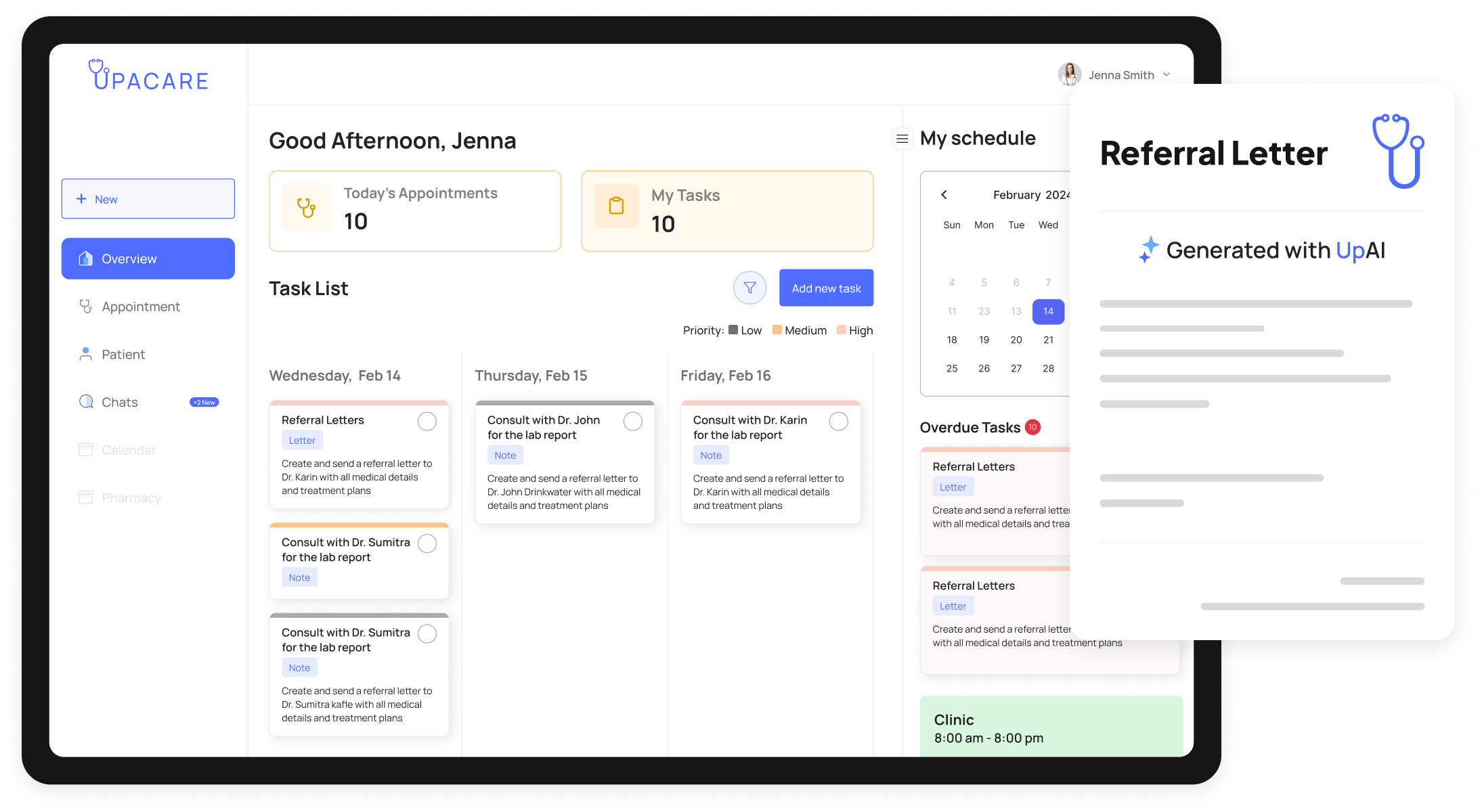
Task: Click the Overview home icon
Action: coord(85,258)
